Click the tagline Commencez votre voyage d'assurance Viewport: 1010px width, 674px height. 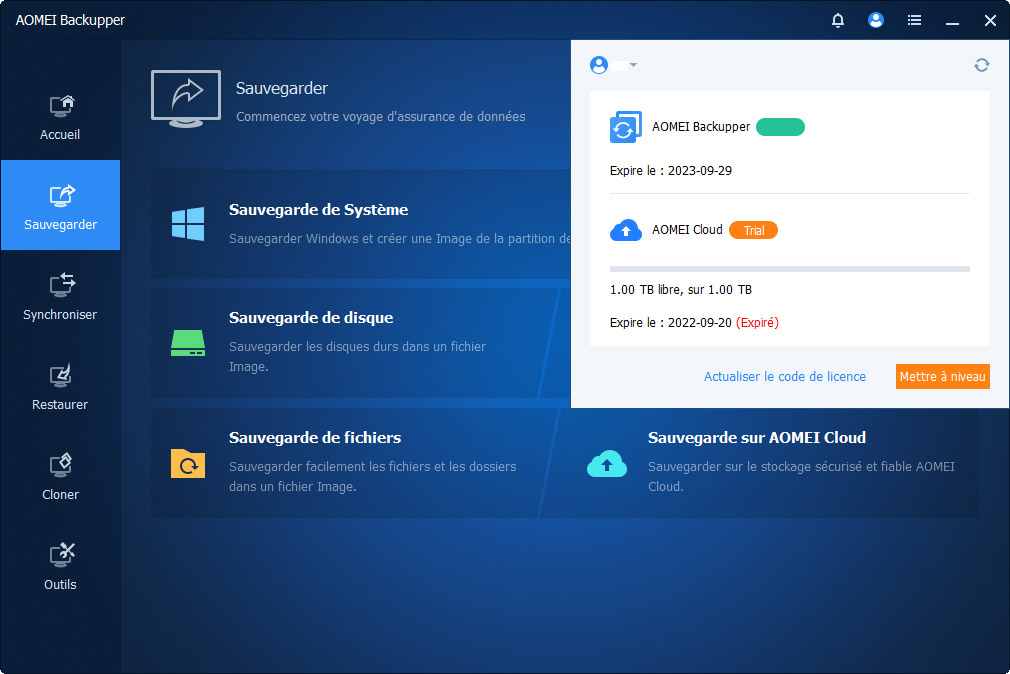click(381, 117)
